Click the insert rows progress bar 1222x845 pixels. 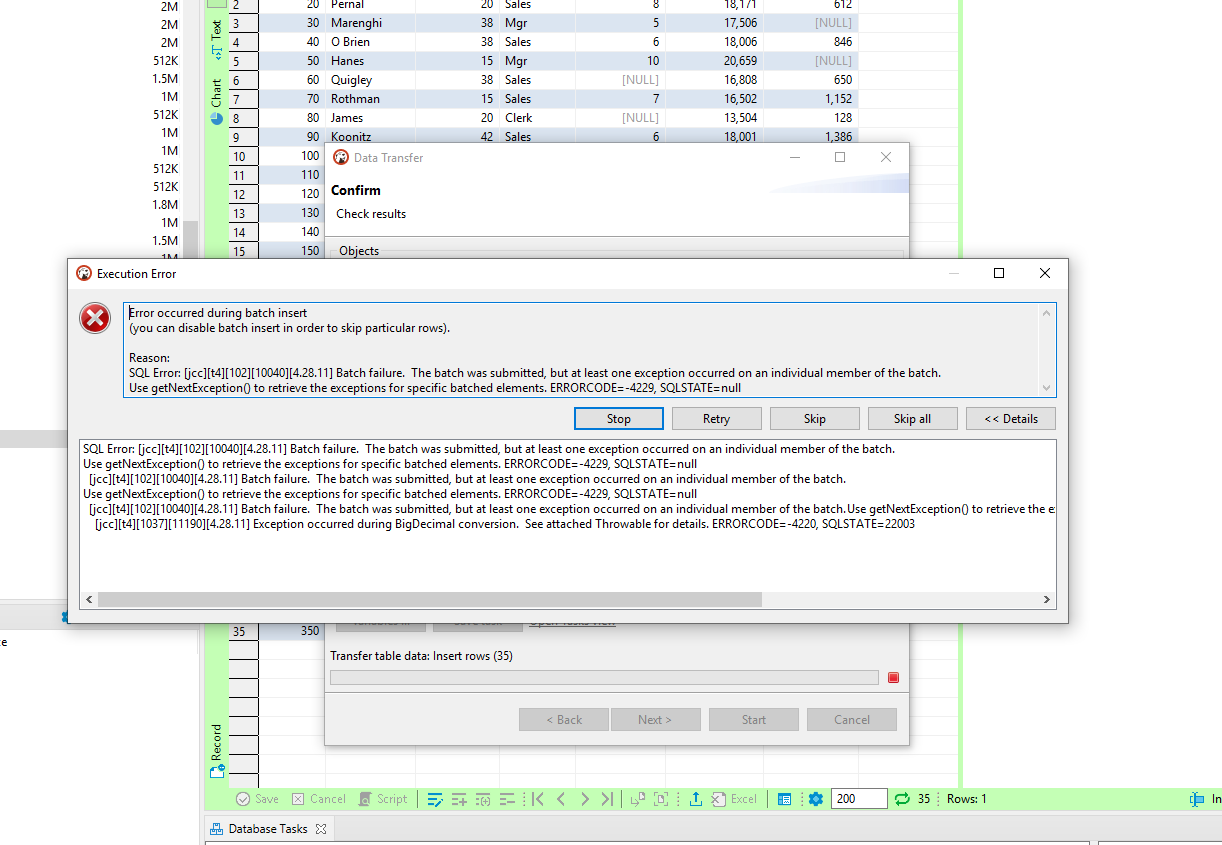coord(604,677)
